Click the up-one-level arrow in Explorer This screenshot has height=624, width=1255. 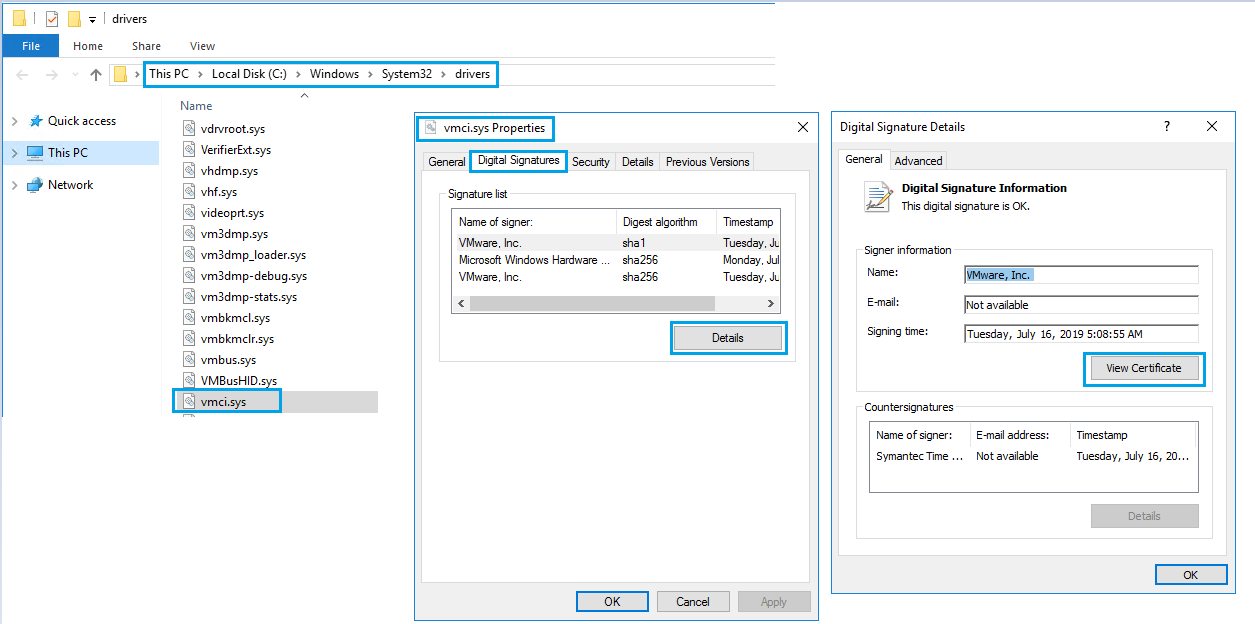coord(95,74)
